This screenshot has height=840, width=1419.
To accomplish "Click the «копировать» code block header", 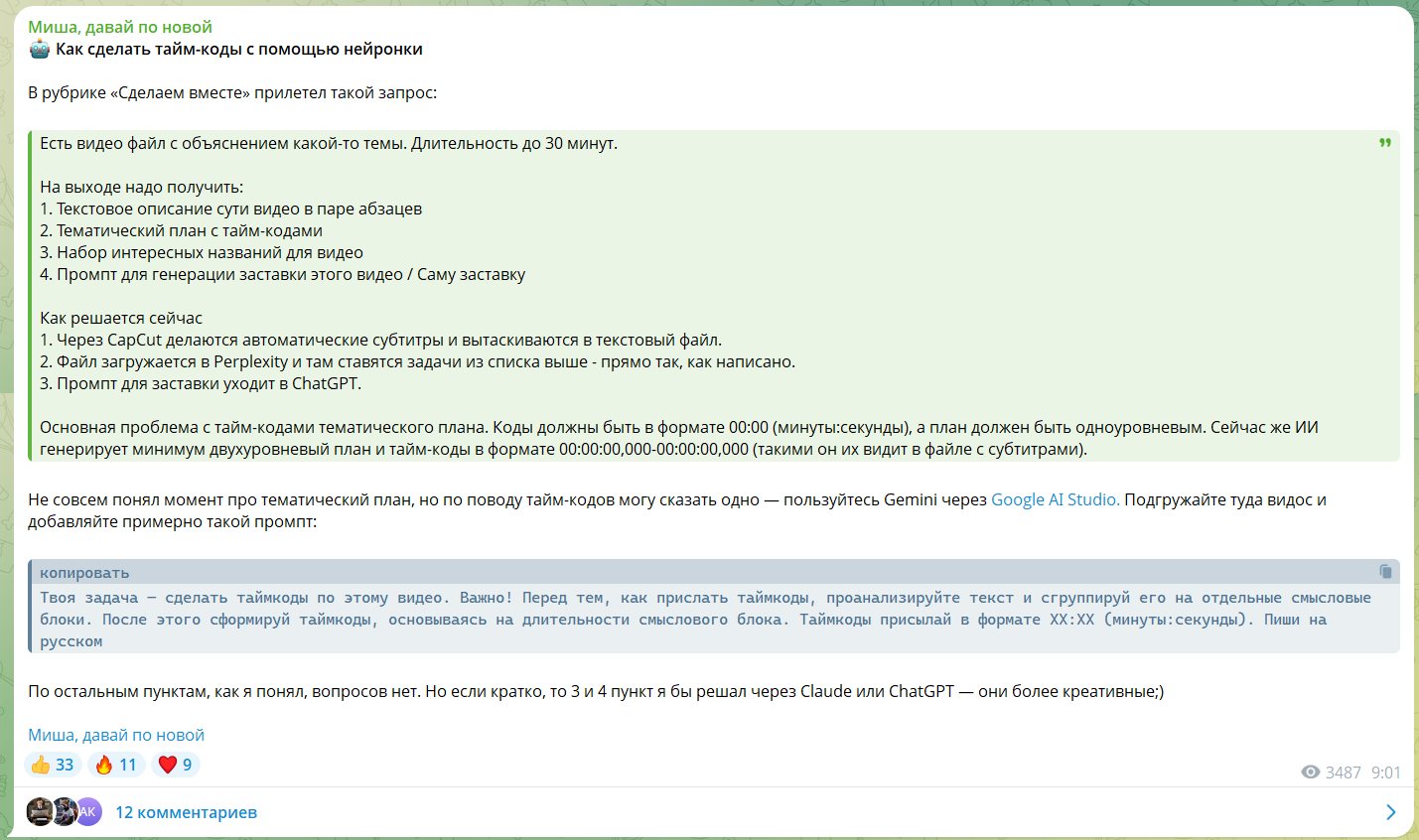I will [84, 573].
